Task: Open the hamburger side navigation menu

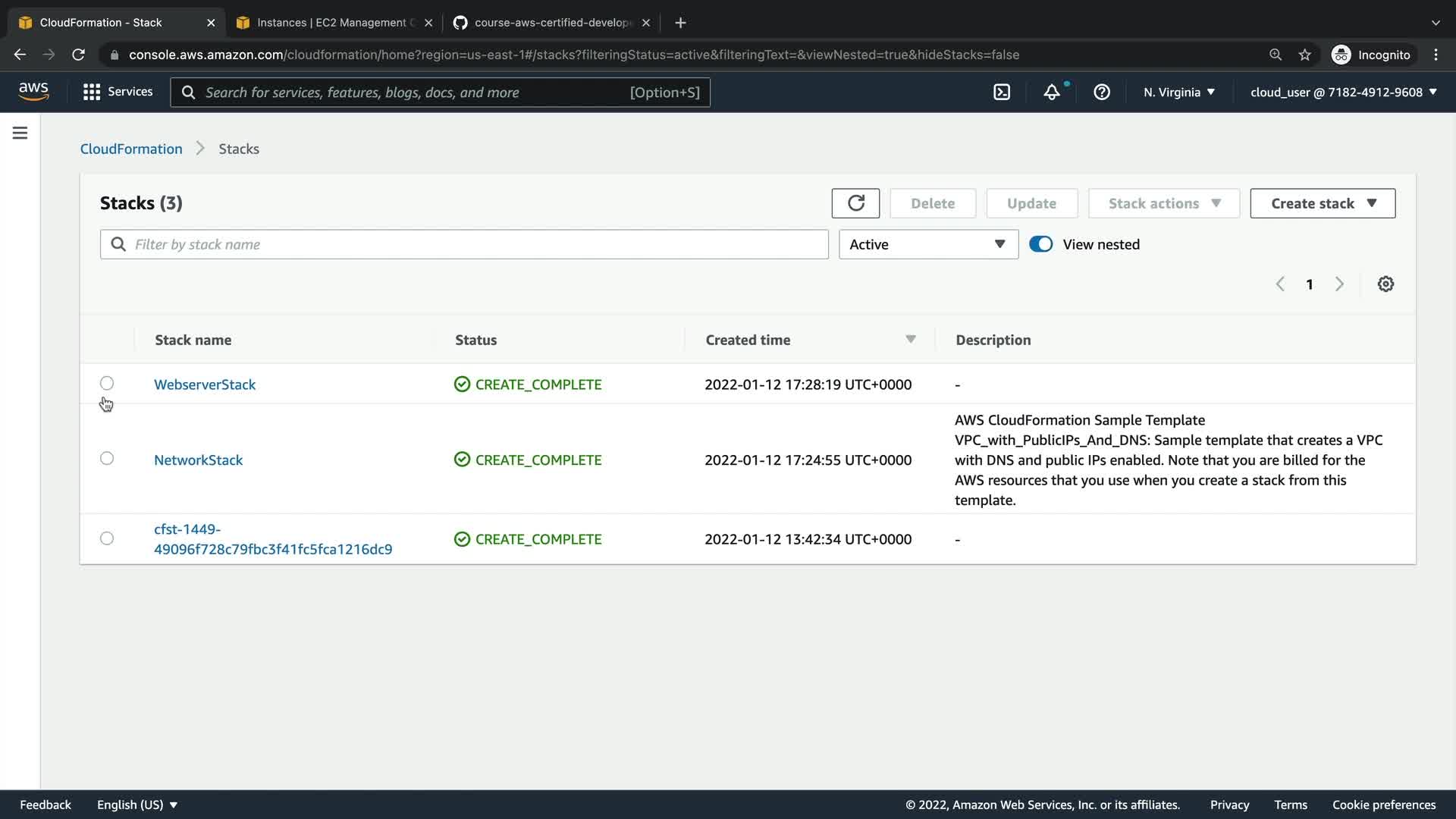Action: tap(20, 133)
